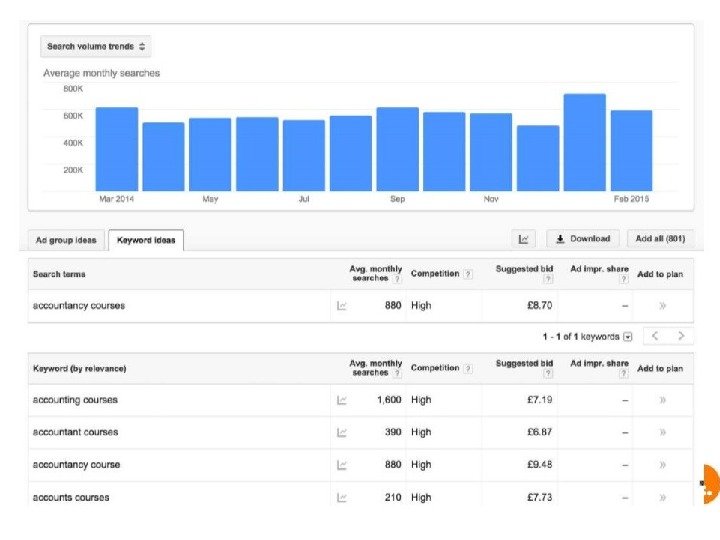Click the 1,600 monthly searches value
The width and height of the screenshot is (720, 540).
tap(389, 400)
